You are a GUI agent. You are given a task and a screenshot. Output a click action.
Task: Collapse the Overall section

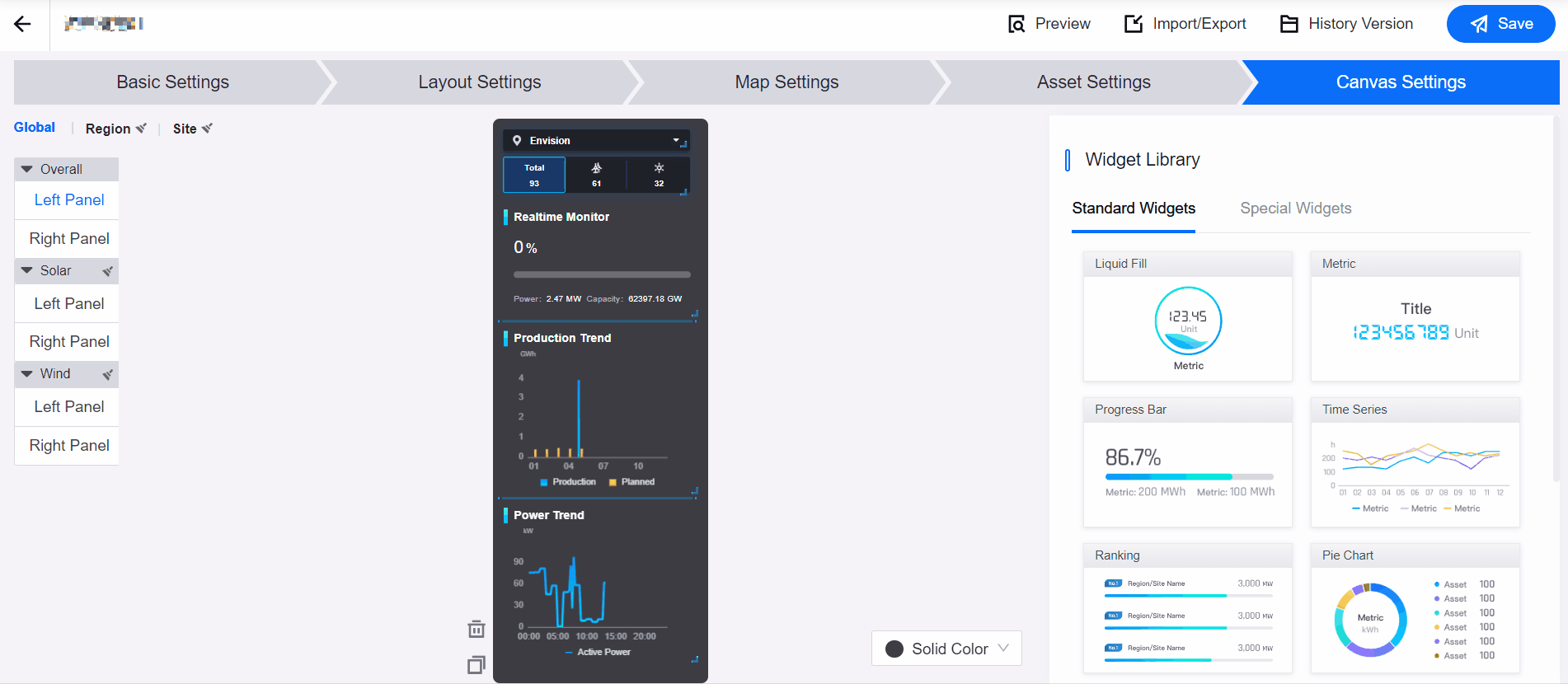click(x=27, y=169)
